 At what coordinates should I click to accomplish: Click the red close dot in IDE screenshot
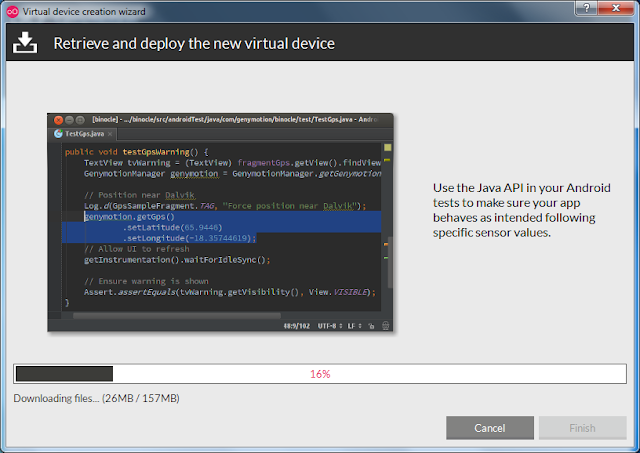point(58,120)
